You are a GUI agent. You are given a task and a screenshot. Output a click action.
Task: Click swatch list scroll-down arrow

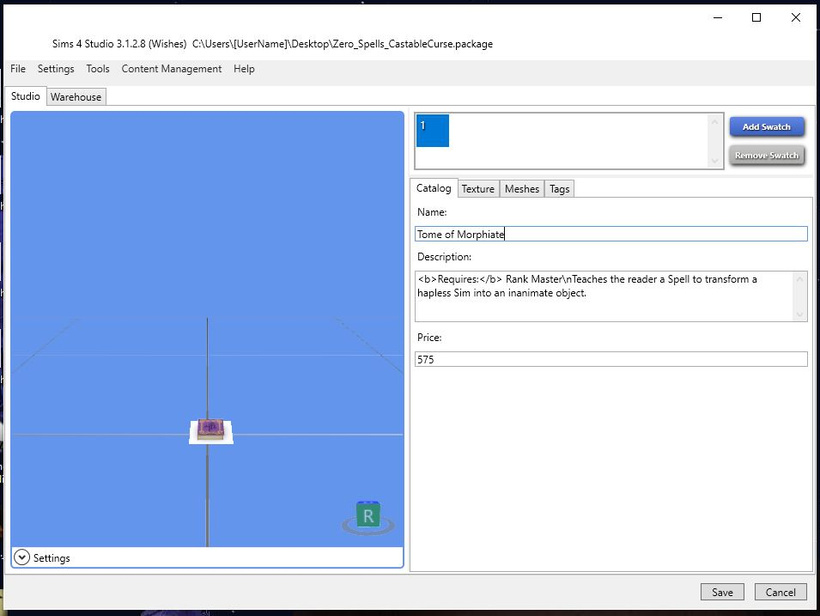[714, 161]
